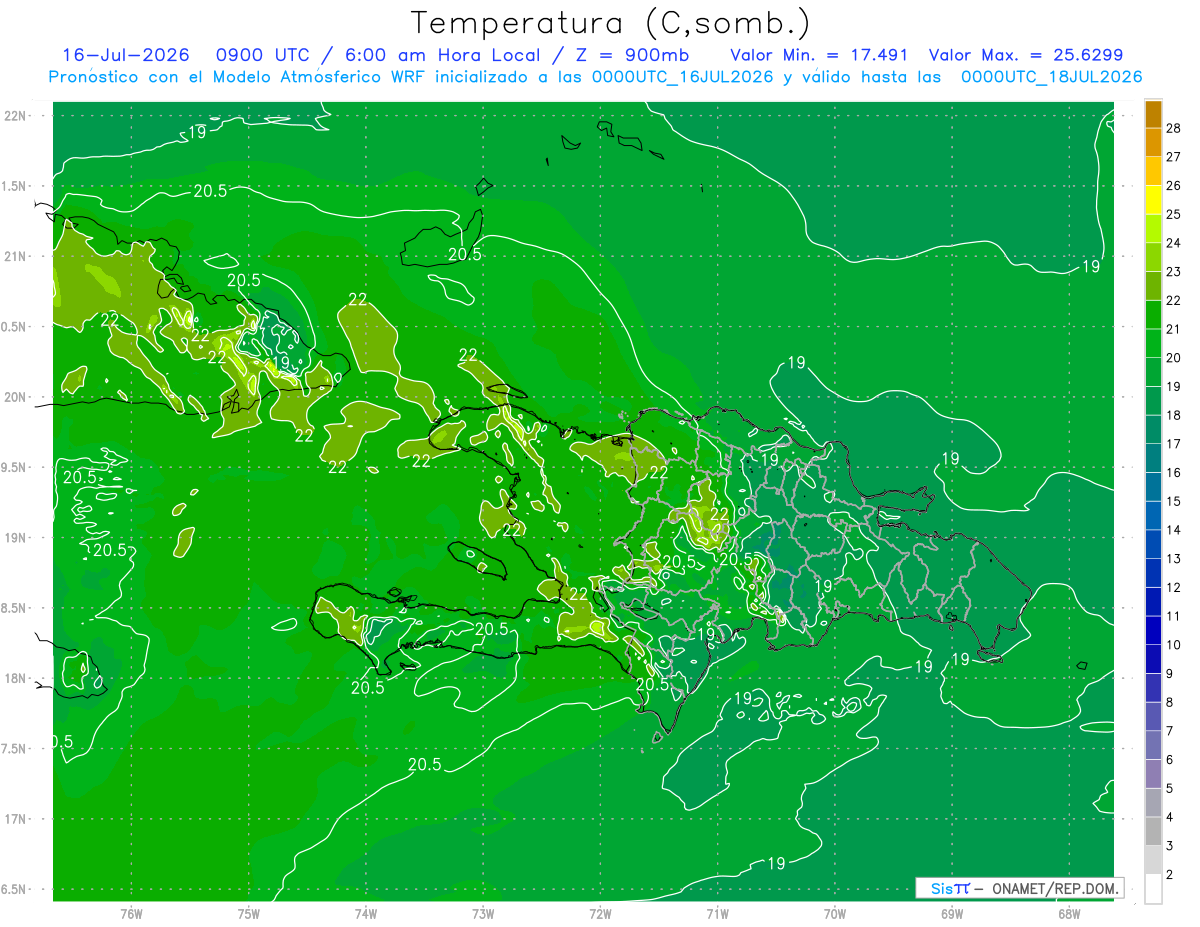
Task: Click the 75W longitude axis label
Action: click(249, 914)
